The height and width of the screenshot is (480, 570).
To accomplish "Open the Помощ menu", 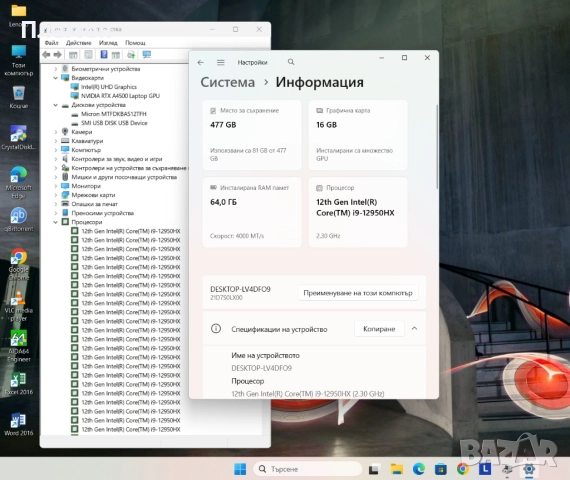I will pos(135,43).
